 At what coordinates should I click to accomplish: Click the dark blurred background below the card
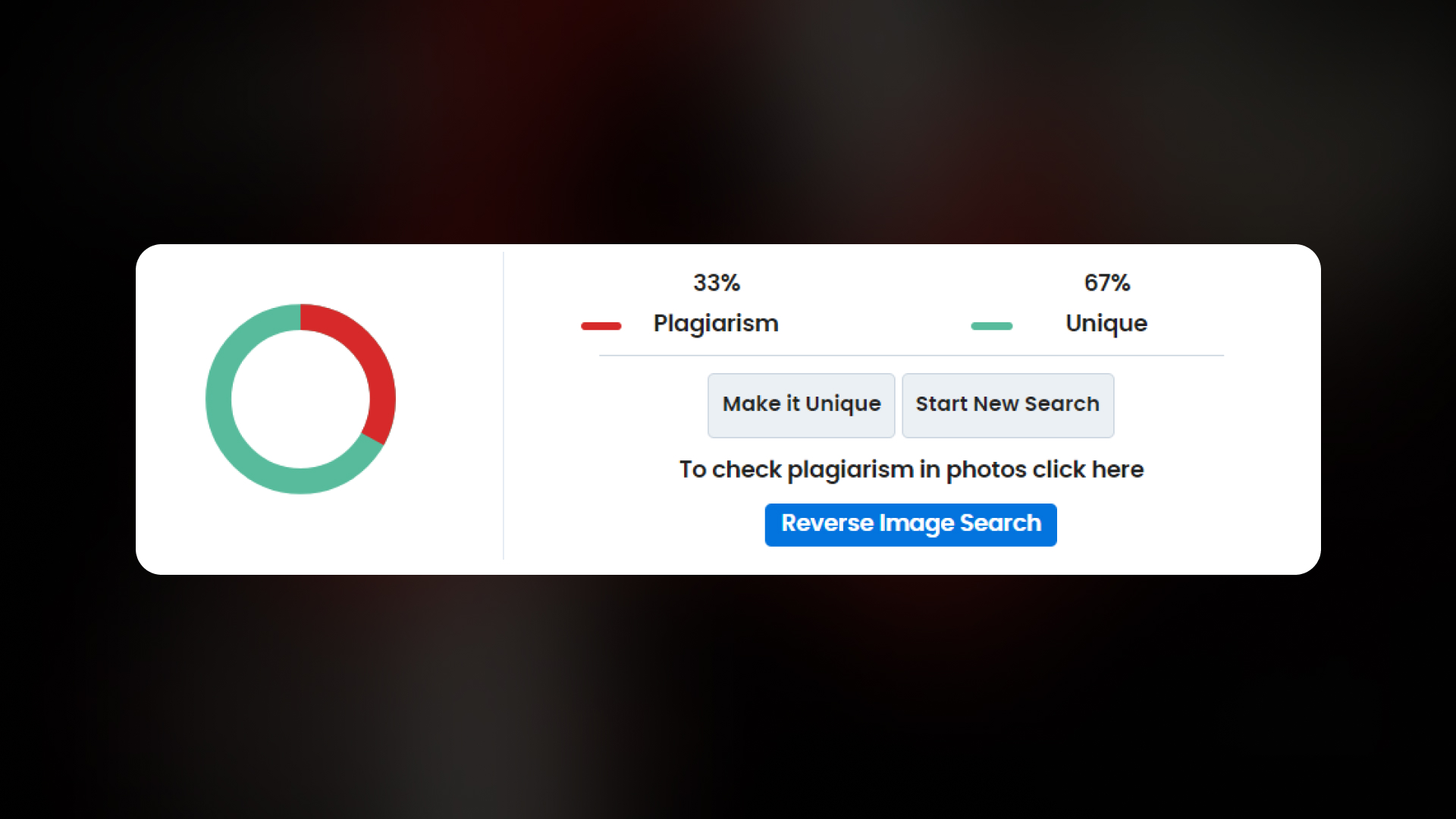[728, 698]
